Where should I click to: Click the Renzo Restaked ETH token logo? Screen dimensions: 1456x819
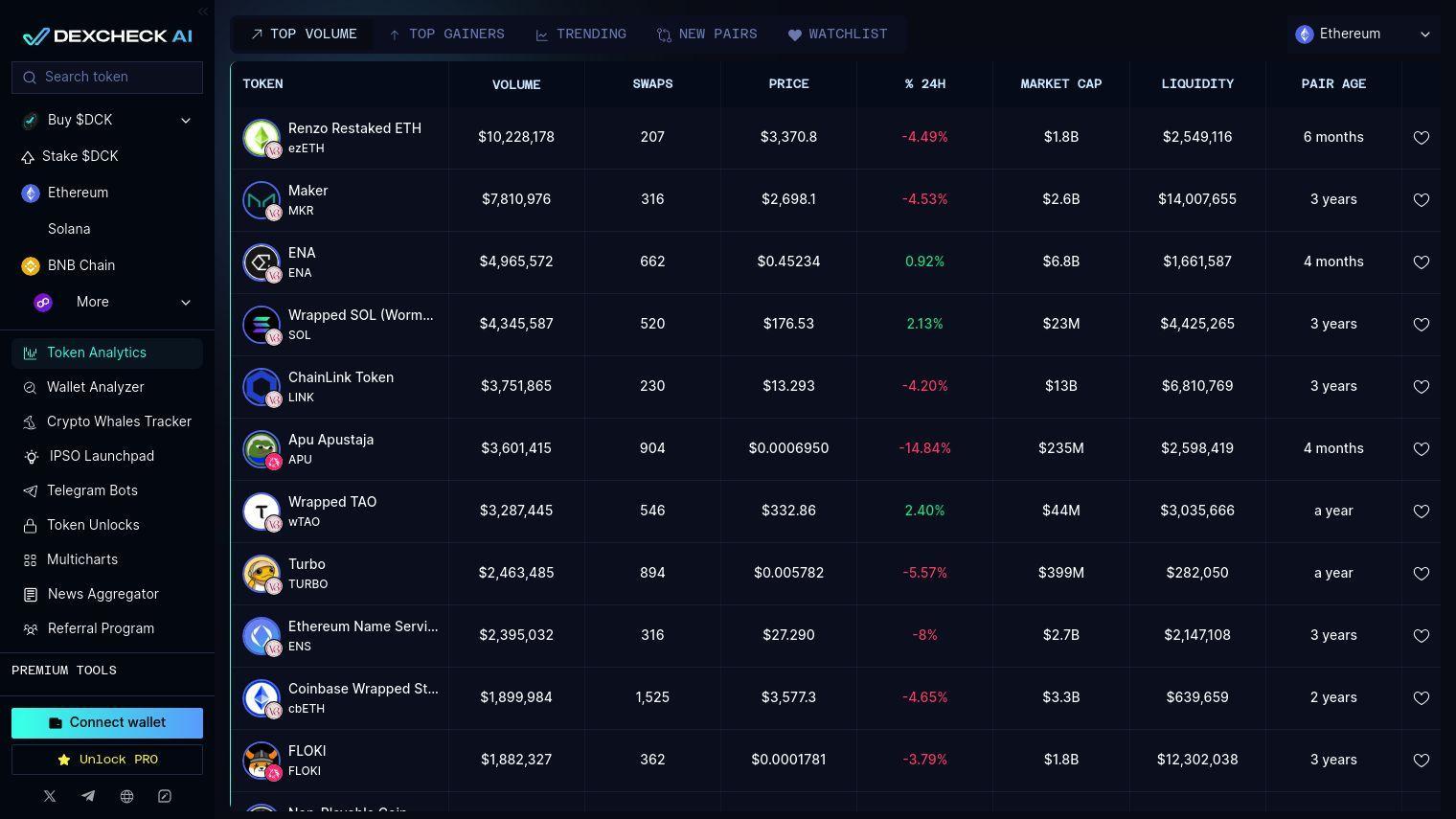click(261, 138)
